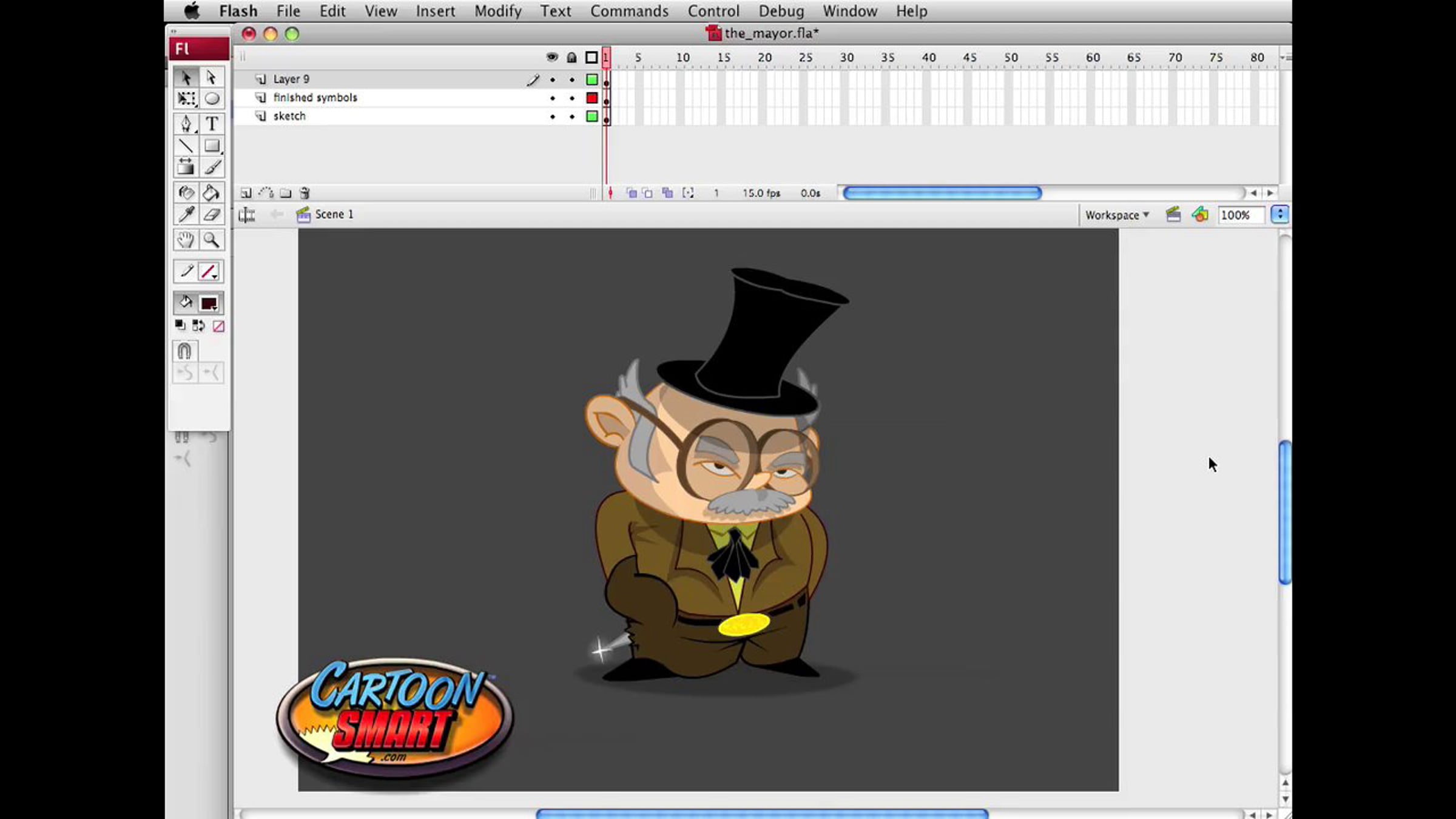Hide the finished symbols layer
The height and width of the screenshot is (819, 1456).
[552, 98]
